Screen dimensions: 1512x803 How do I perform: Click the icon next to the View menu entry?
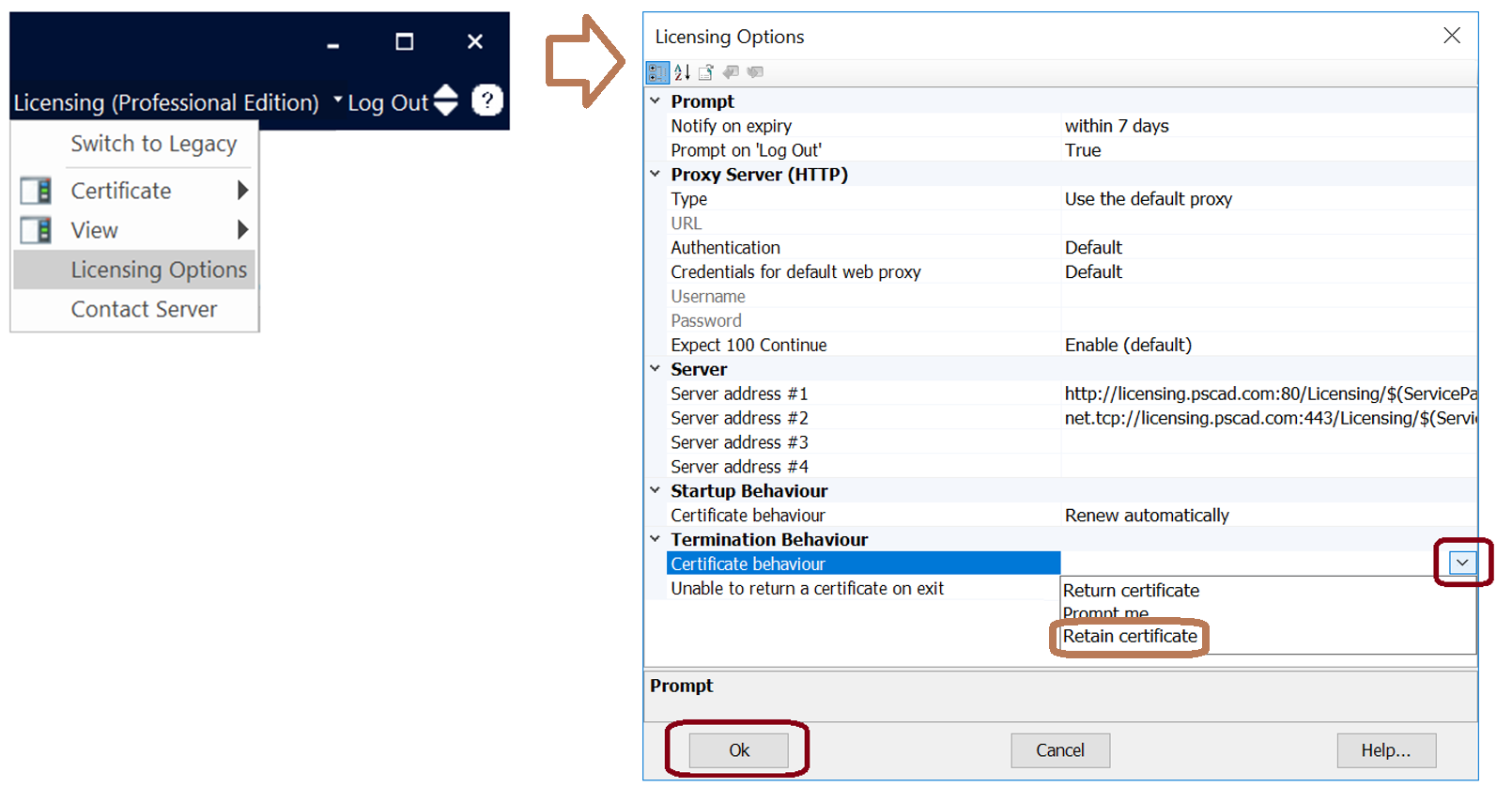pos(36,230)
